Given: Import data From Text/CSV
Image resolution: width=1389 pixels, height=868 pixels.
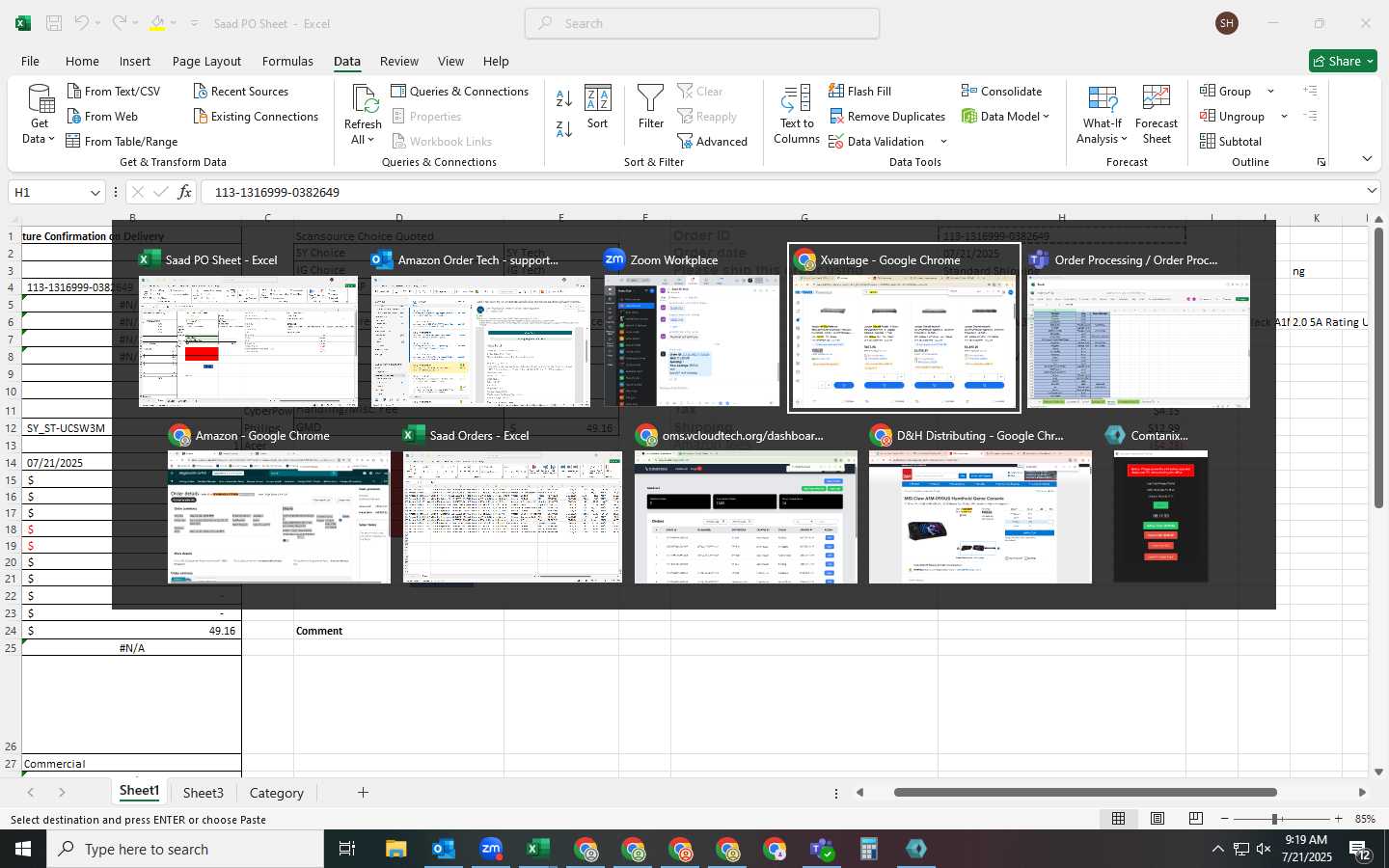Looking at the screenshot, I should pos(113,91).
